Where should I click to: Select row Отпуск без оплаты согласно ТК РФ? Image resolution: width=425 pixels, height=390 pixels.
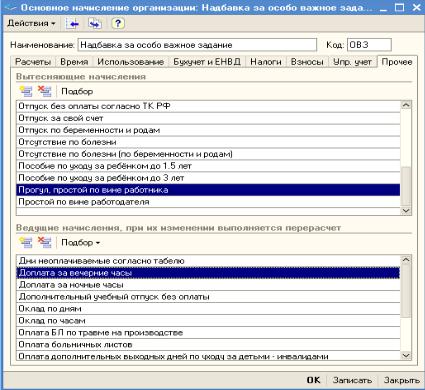(208, 106)
